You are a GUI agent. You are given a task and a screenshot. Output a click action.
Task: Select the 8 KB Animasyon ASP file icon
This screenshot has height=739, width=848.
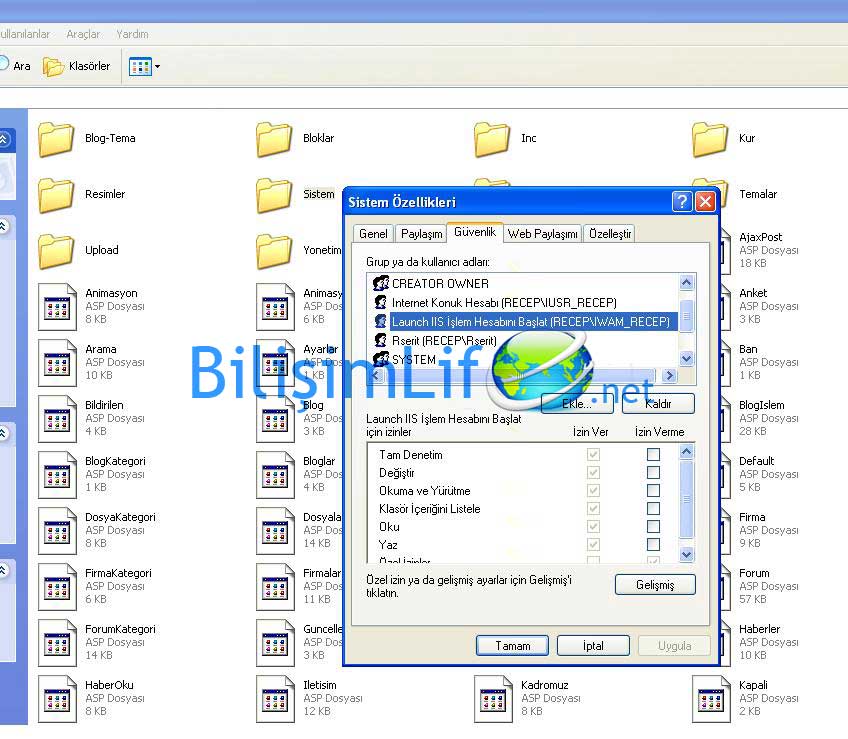point(57,307)
